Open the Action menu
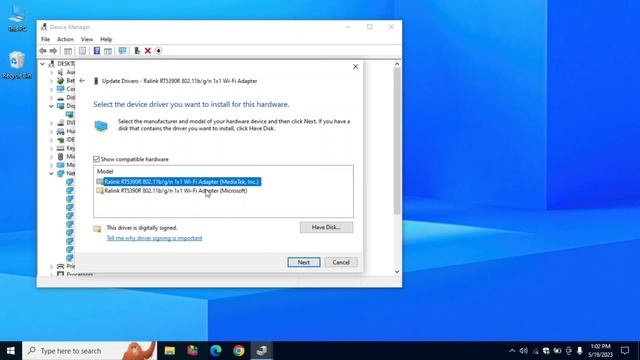Viewport: 640px width, 360px height. click(65, 39)
